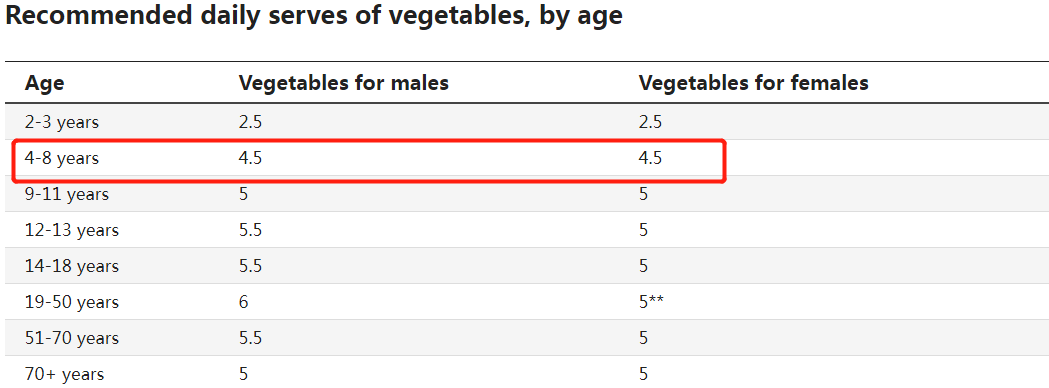Viewport: 1049px width, 388px height.
Task: Select the 2-3 years row label
Action: tap(62, 122)
